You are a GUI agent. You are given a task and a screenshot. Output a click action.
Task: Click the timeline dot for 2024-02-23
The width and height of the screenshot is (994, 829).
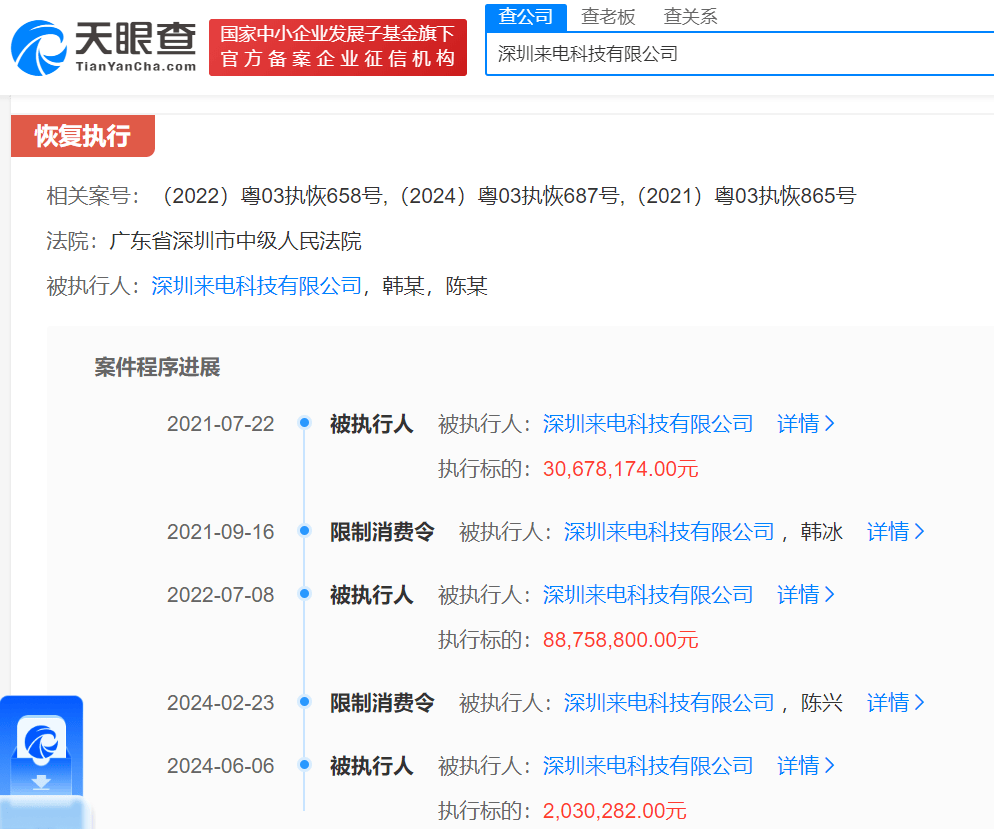304,703
